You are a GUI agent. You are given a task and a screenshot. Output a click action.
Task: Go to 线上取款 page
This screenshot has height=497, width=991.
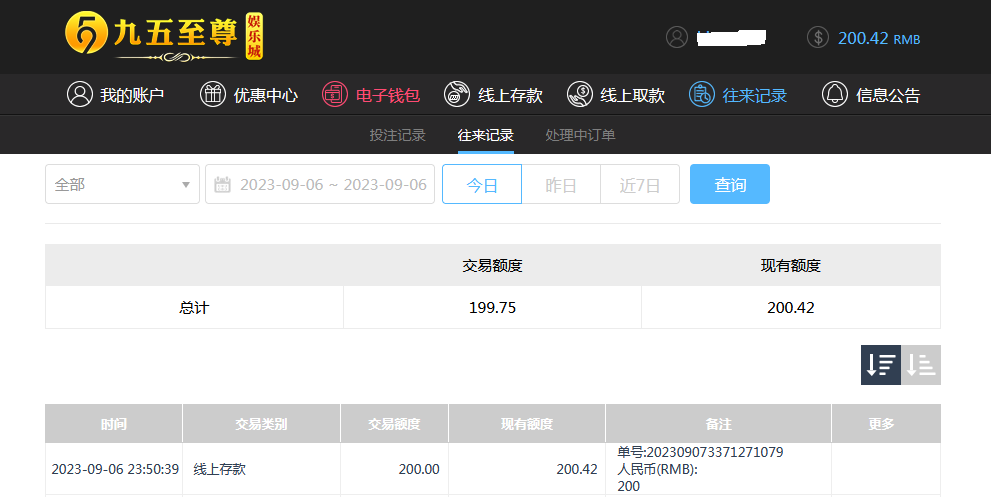coord(616,95)
